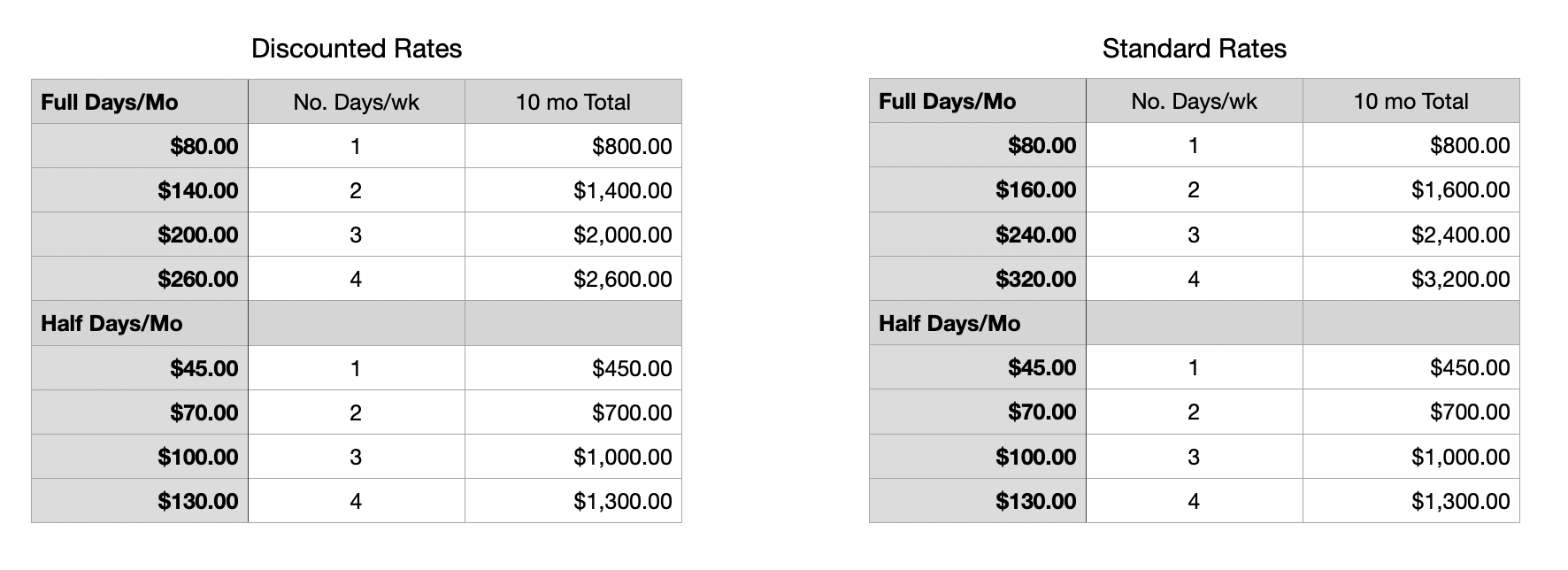The height and width of the screenshot is (570, 1568).
Task: Select Discounted 10 mo Total header cell
Action: (573, 102)
